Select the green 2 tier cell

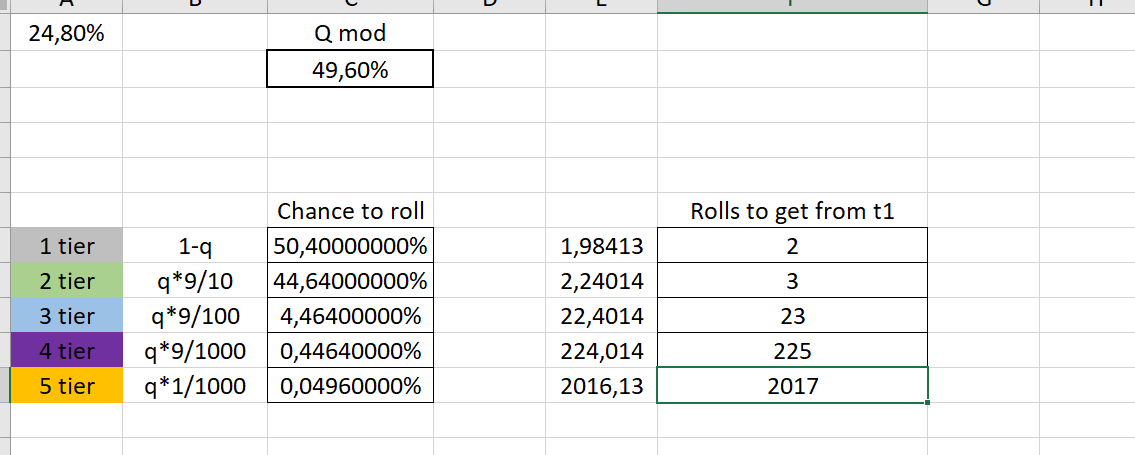coord(67,281)
